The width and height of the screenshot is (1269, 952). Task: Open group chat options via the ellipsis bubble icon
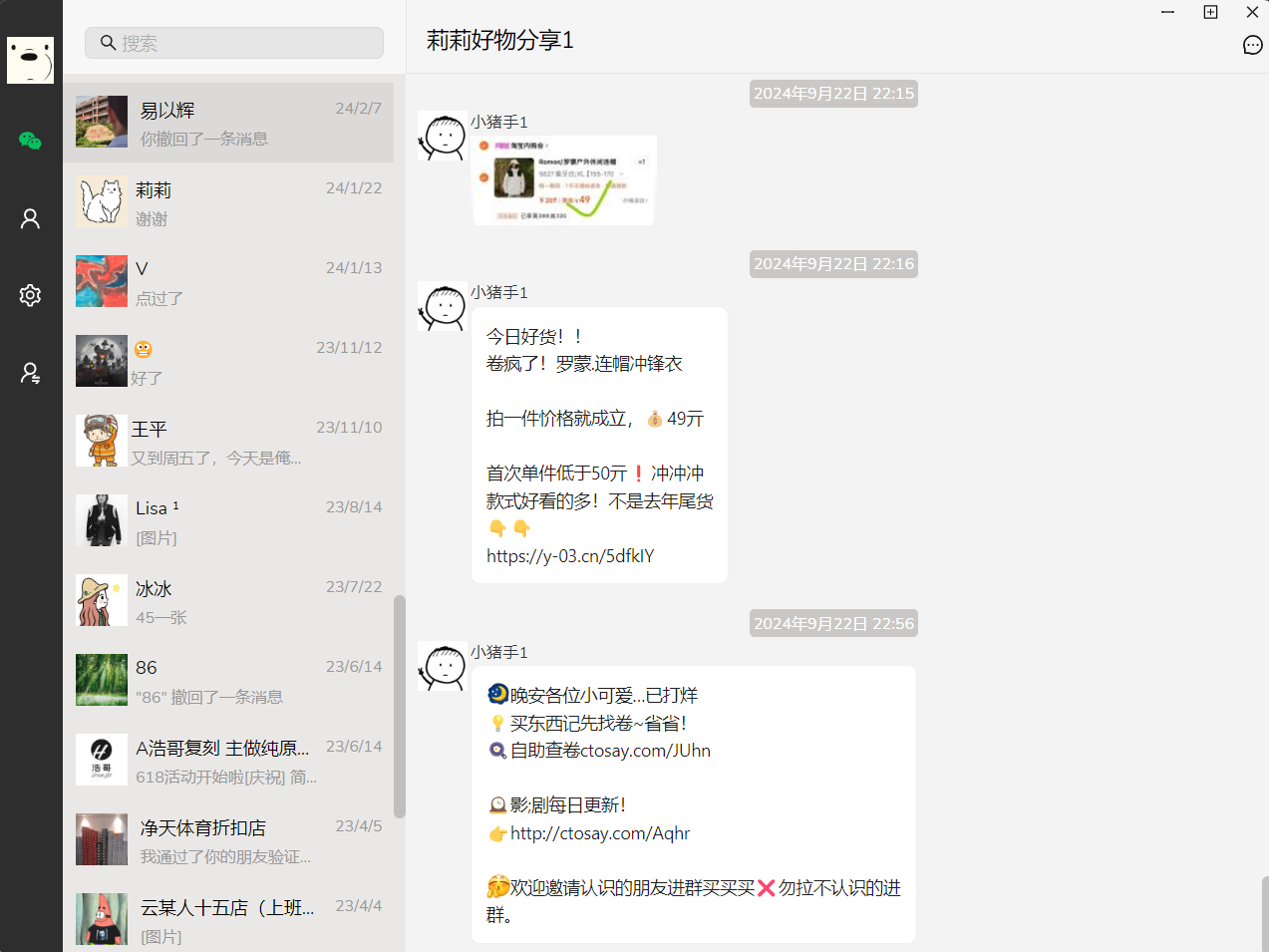(1252, 45)
